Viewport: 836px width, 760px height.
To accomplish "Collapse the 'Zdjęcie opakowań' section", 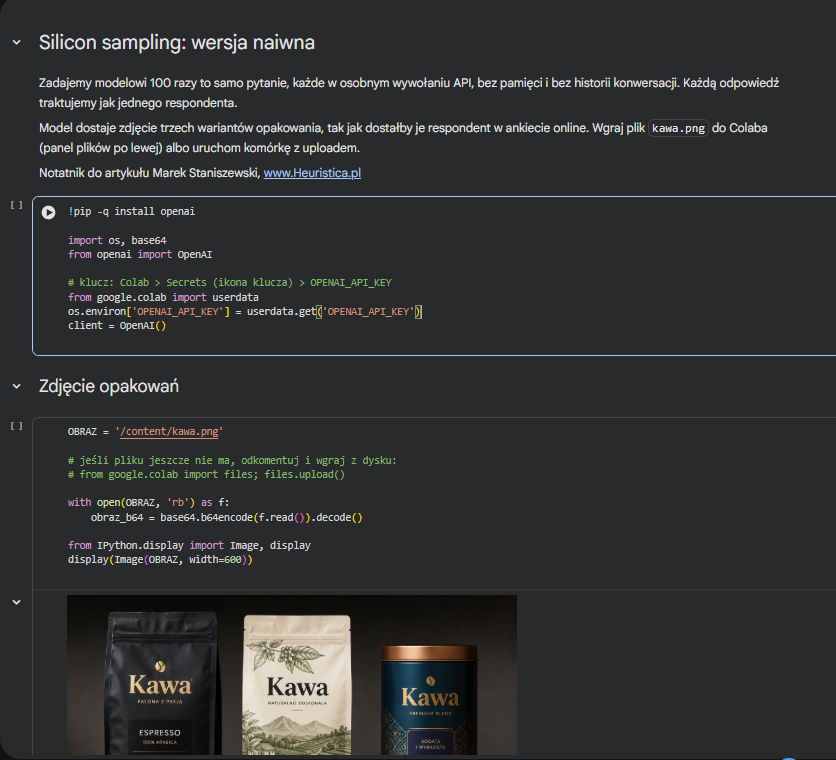I will tap(17, 386).
